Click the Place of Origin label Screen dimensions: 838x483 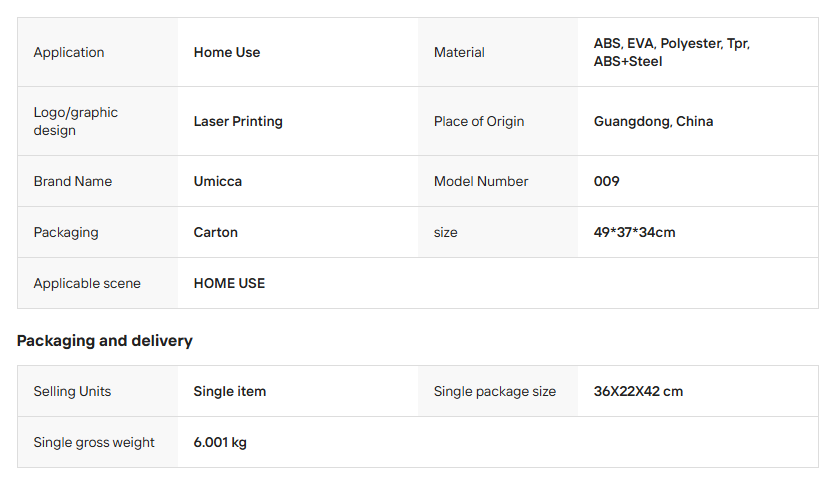click(x=479, y=121)
